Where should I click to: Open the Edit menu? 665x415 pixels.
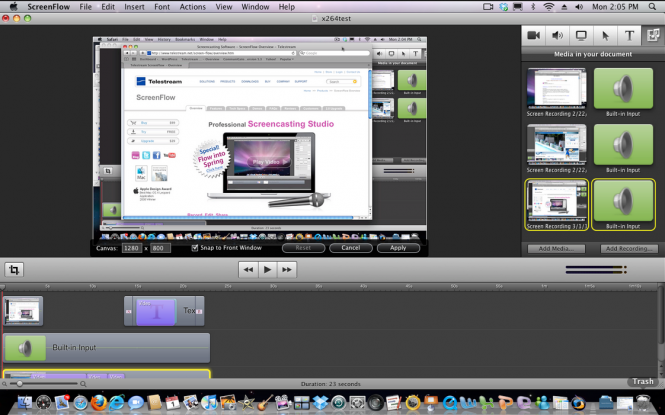point(108,7)
